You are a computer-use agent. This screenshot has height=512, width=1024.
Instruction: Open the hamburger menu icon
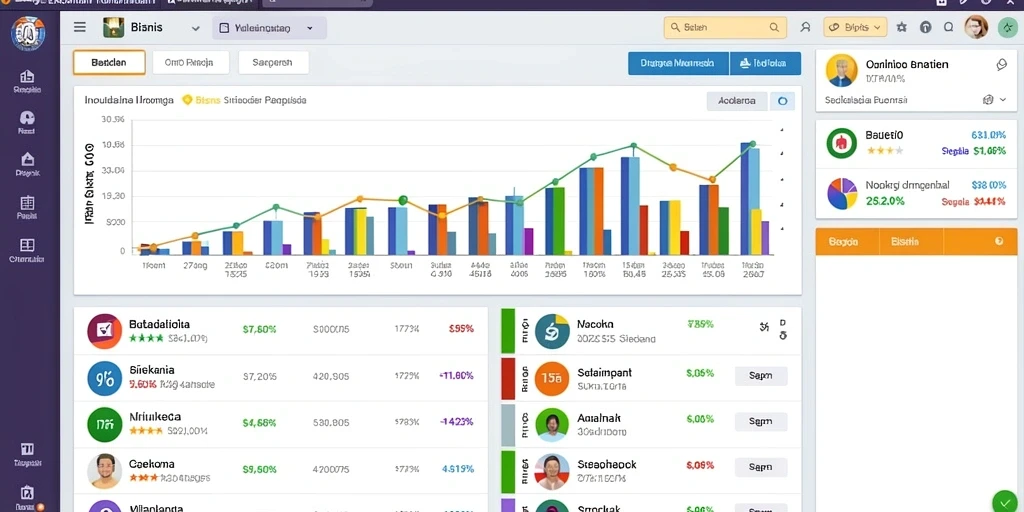(80, 27)
